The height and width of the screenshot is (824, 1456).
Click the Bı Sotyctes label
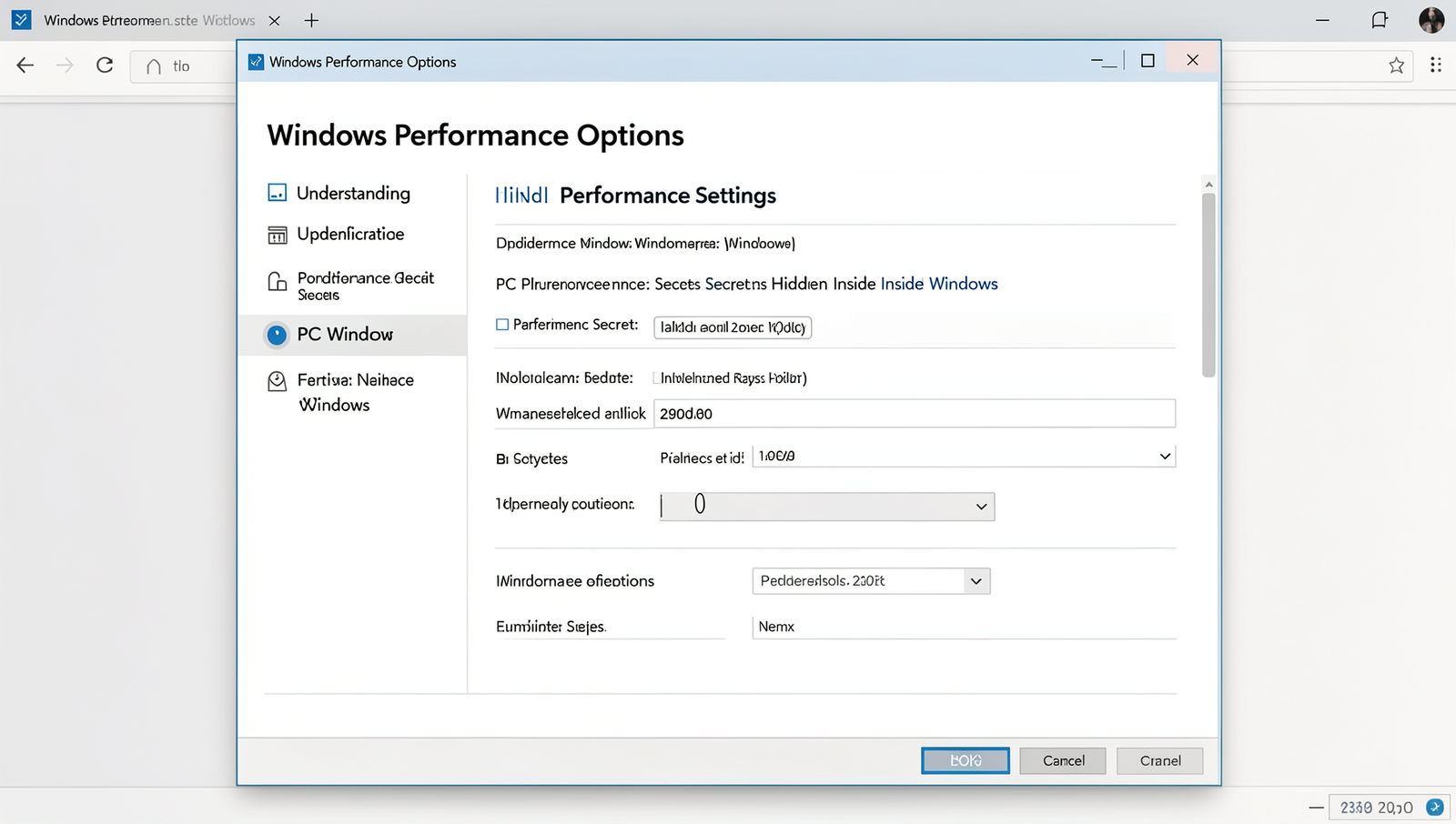click(x=531, y=458)
